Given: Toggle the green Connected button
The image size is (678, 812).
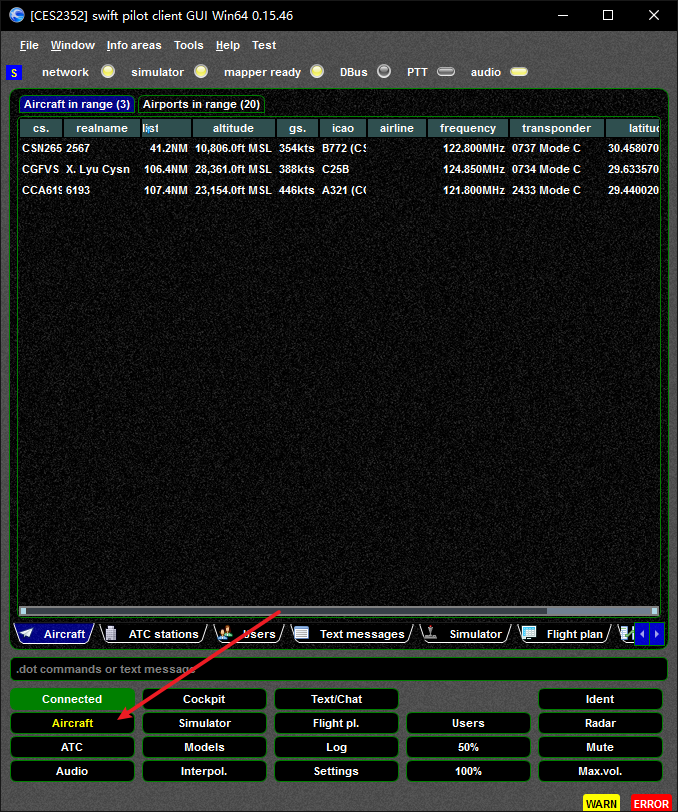Looking at the screenshot, I should click(x=72, y=699).
